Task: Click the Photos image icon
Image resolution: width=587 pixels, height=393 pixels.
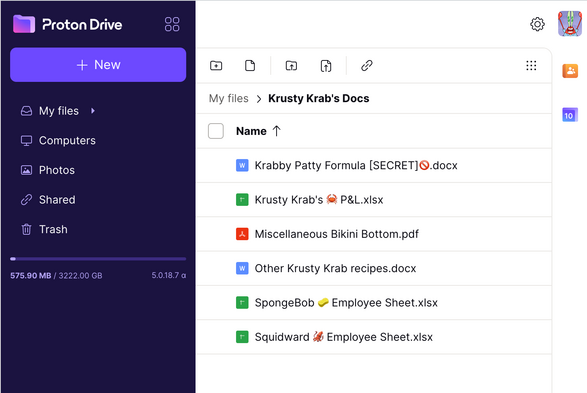Action: pyautogui.click(x=26, y=170)
